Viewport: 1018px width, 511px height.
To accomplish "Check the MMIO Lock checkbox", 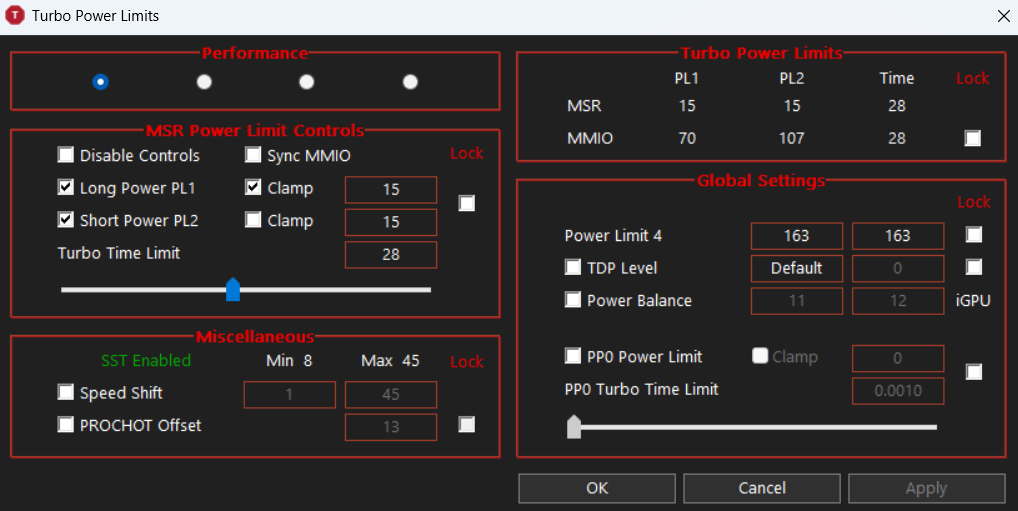I will (x=973, y=138).
